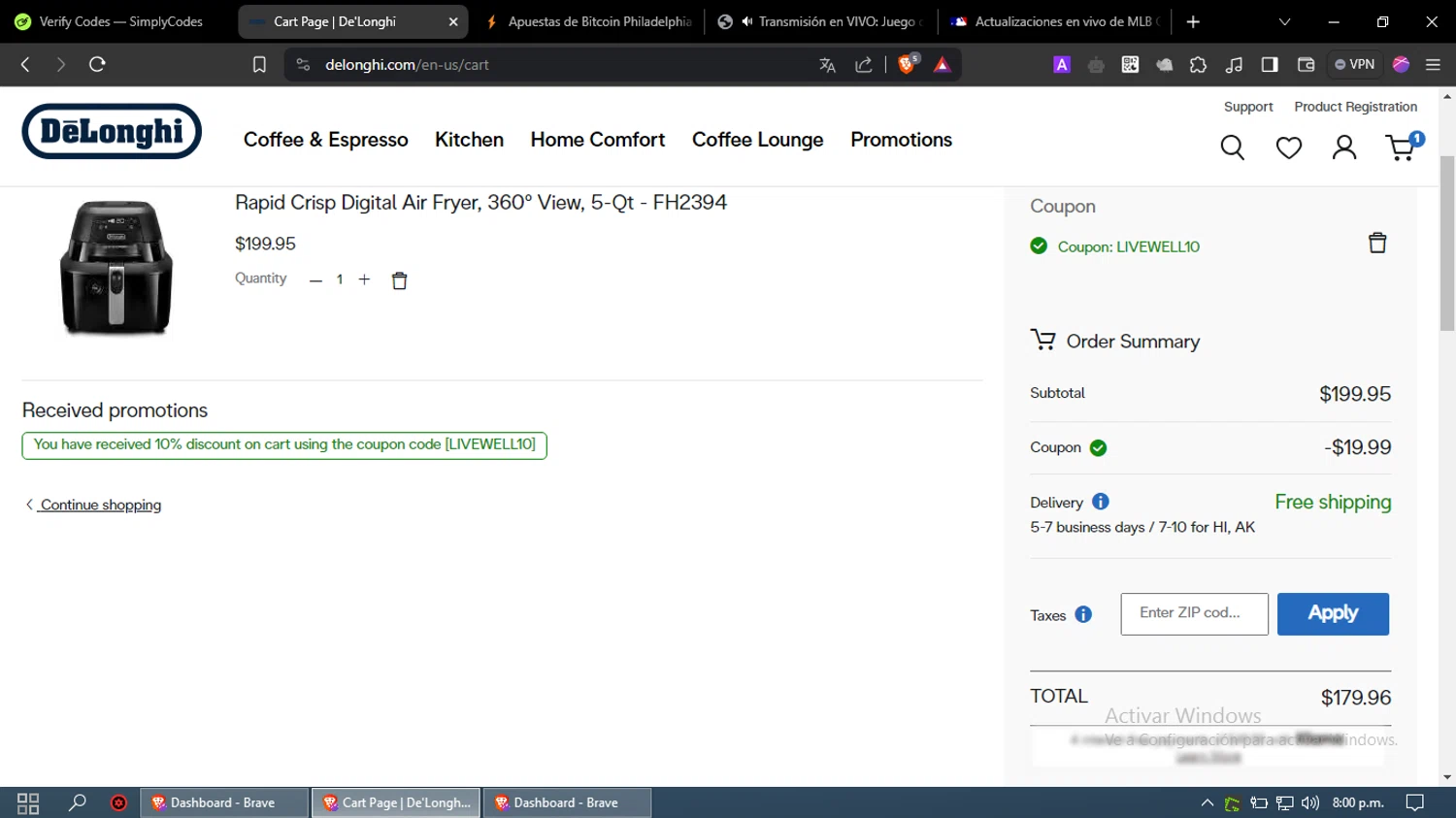The width and height of the screenshot is (1456, 818).
Task: Open the taskbar clock showing 8:00 p.m.
Action: pos(1358,802)
